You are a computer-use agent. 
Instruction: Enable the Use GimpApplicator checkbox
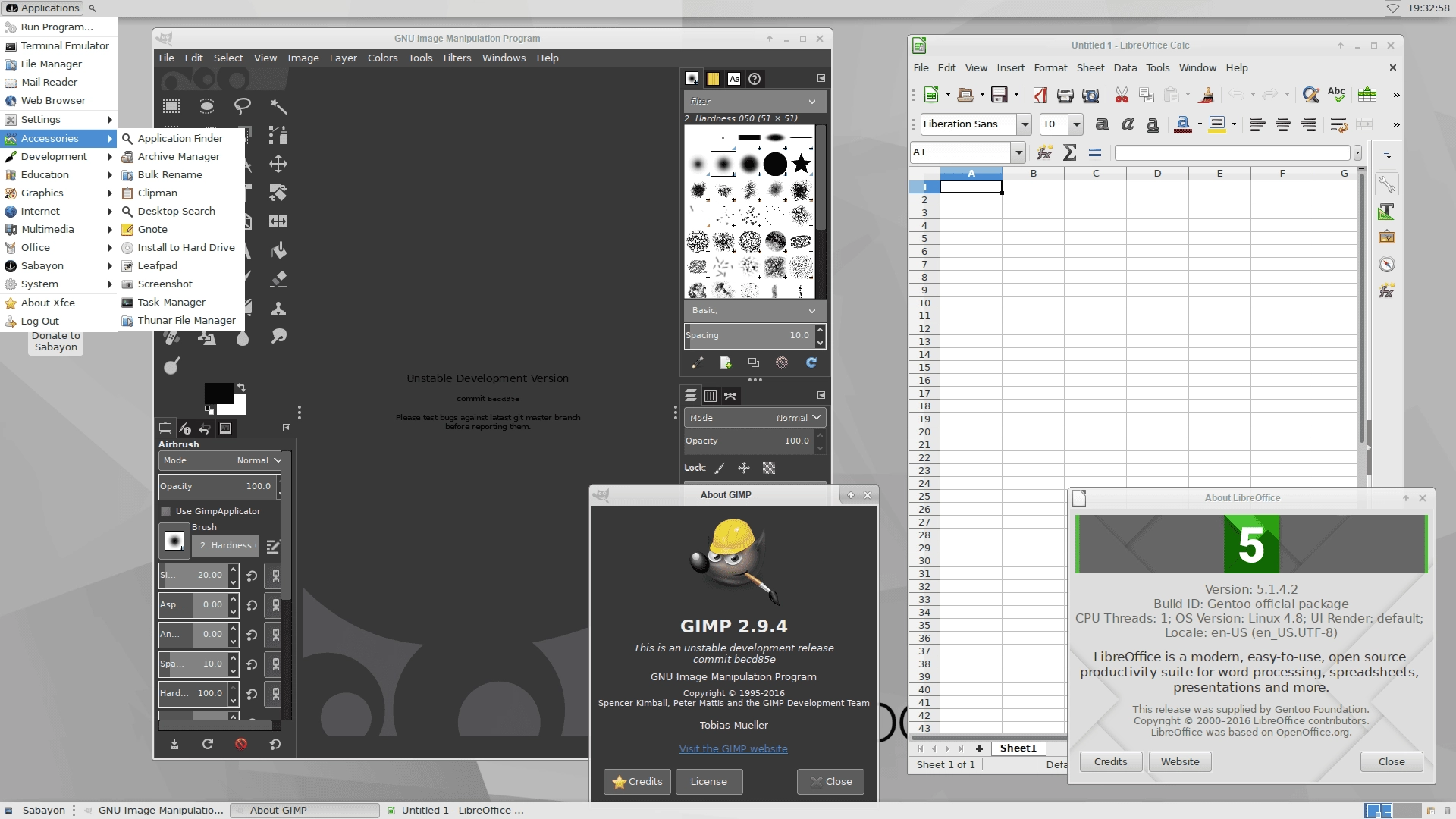coord(166,511)
